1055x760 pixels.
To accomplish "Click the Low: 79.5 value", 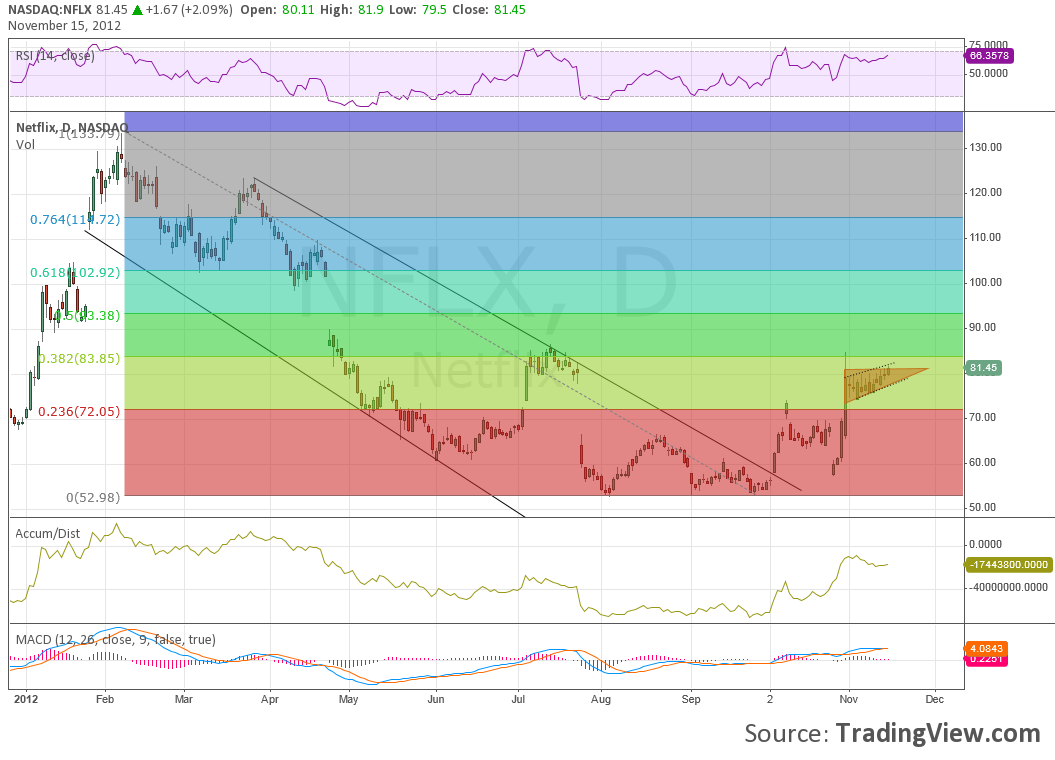I will click(419, 9).
